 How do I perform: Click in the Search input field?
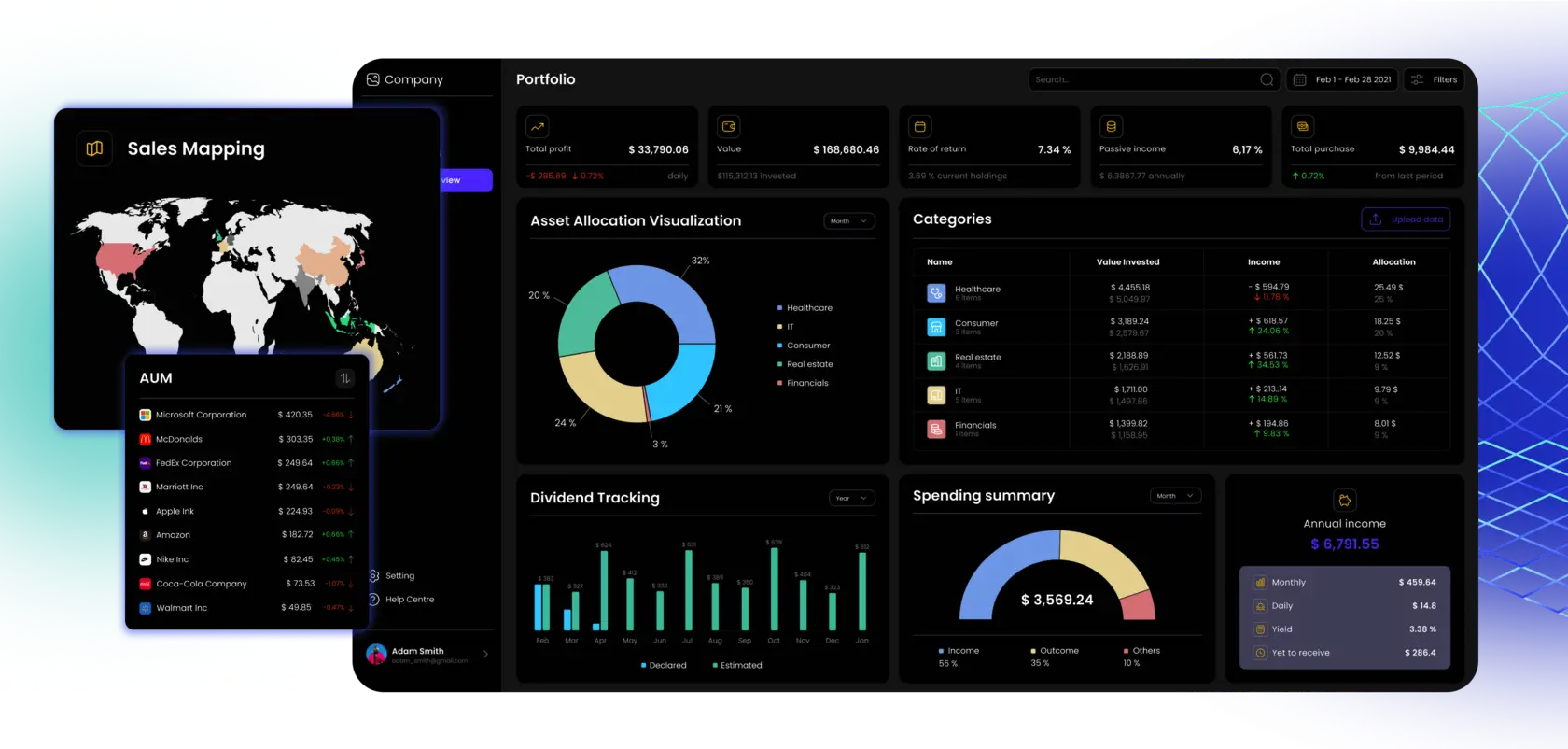[x=1143, y=79]
